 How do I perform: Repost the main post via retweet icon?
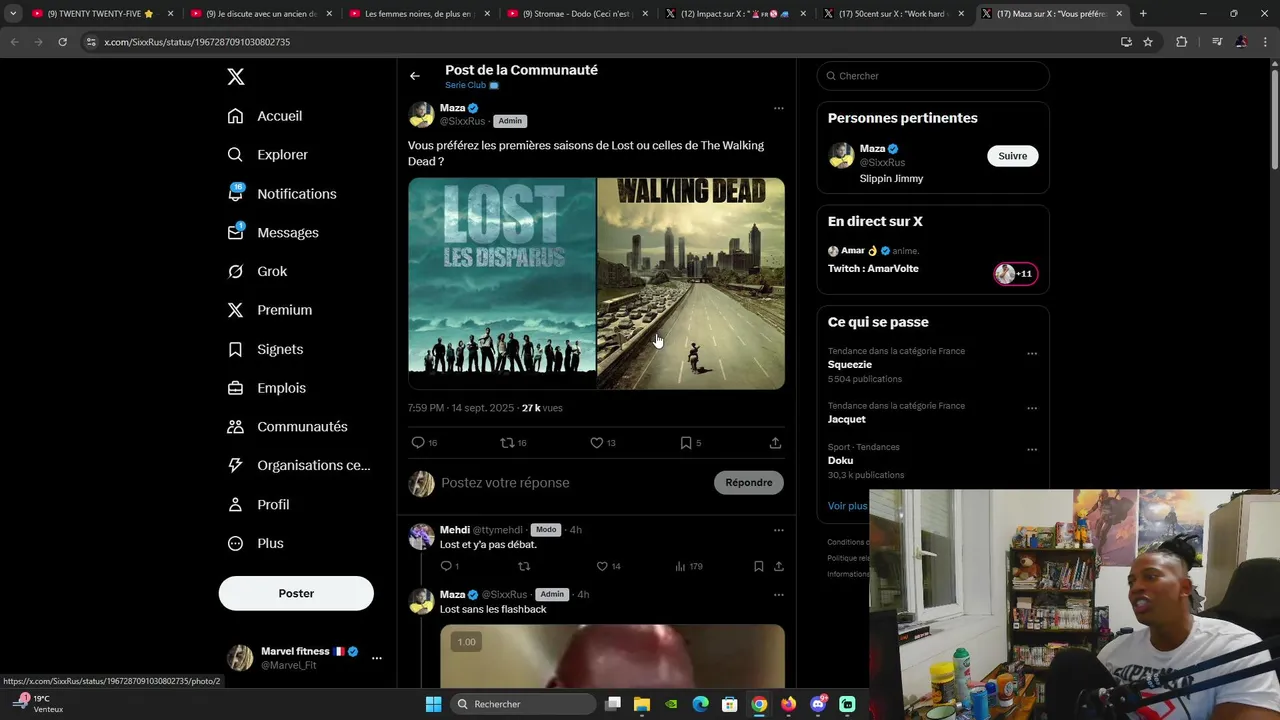507,443
